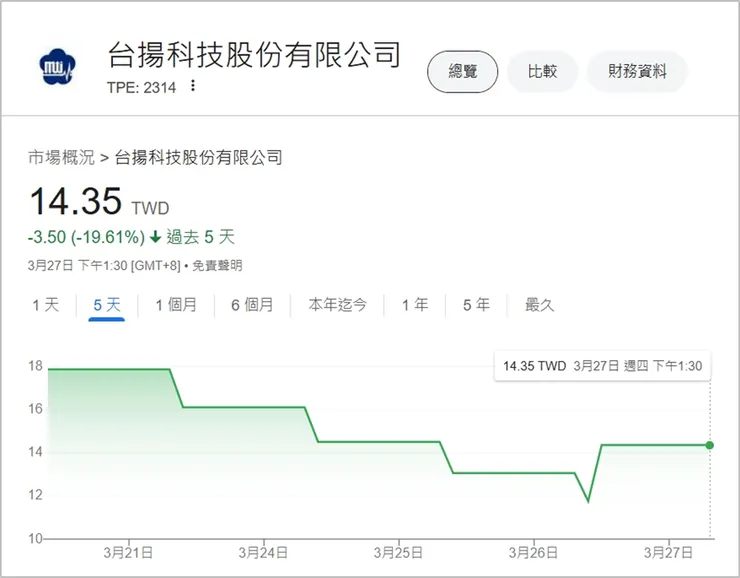Click the 3月24日 x-axis date label
740x578 pixels.
point(263,552)
